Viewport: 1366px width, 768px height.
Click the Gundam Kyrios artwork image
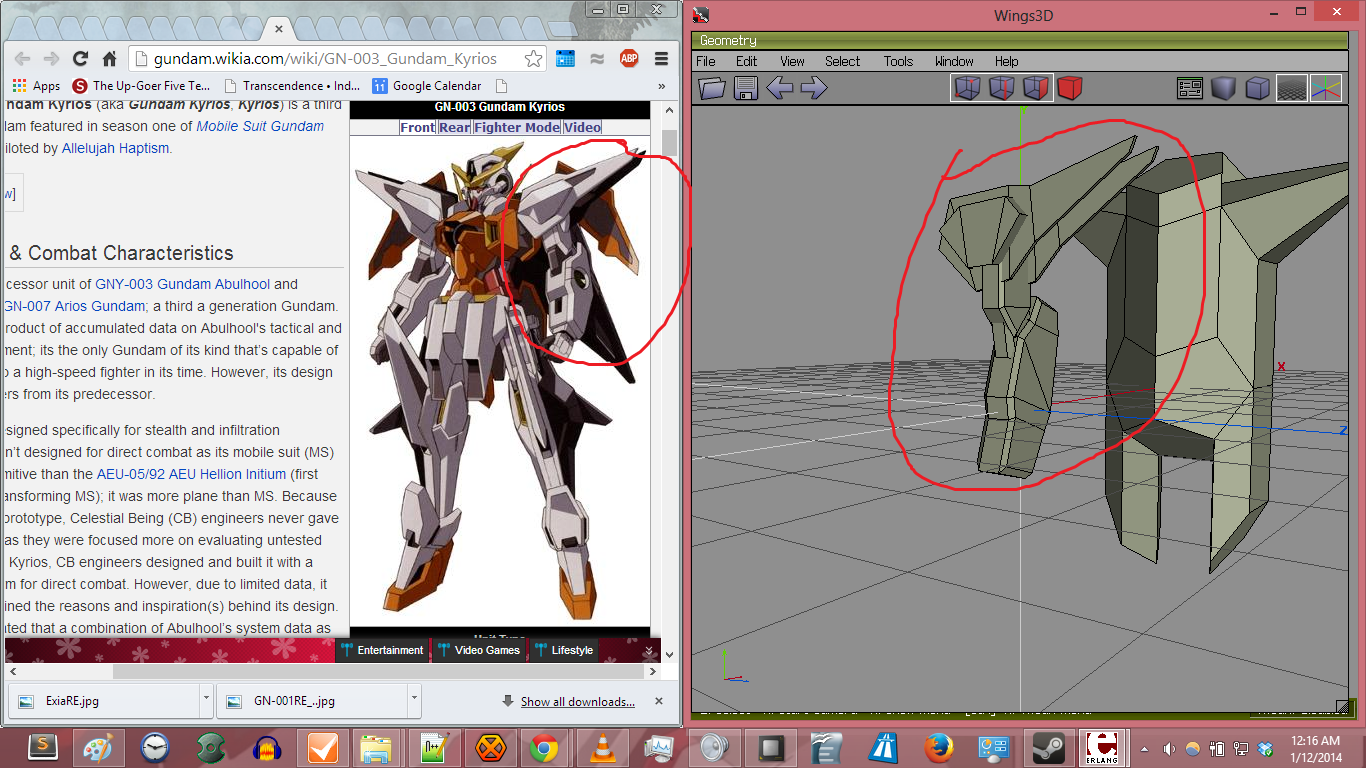pos(500,380)
